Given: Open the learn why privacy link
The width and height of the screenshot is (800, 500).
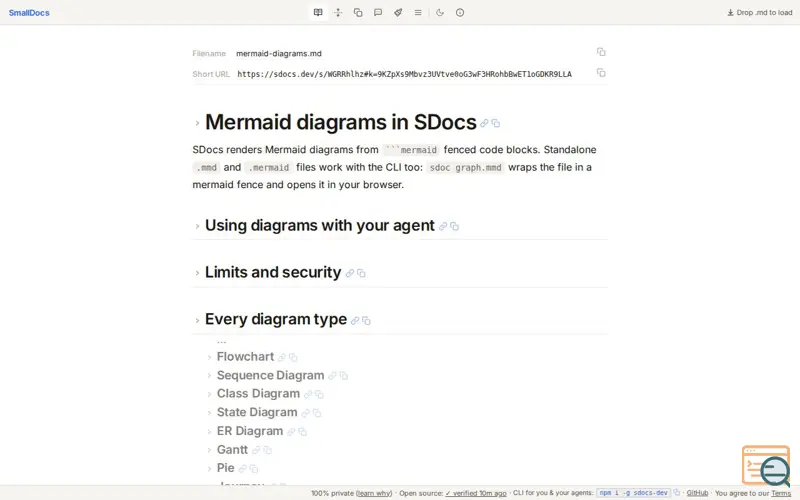Looking at the screenshot, I should 373,493.
